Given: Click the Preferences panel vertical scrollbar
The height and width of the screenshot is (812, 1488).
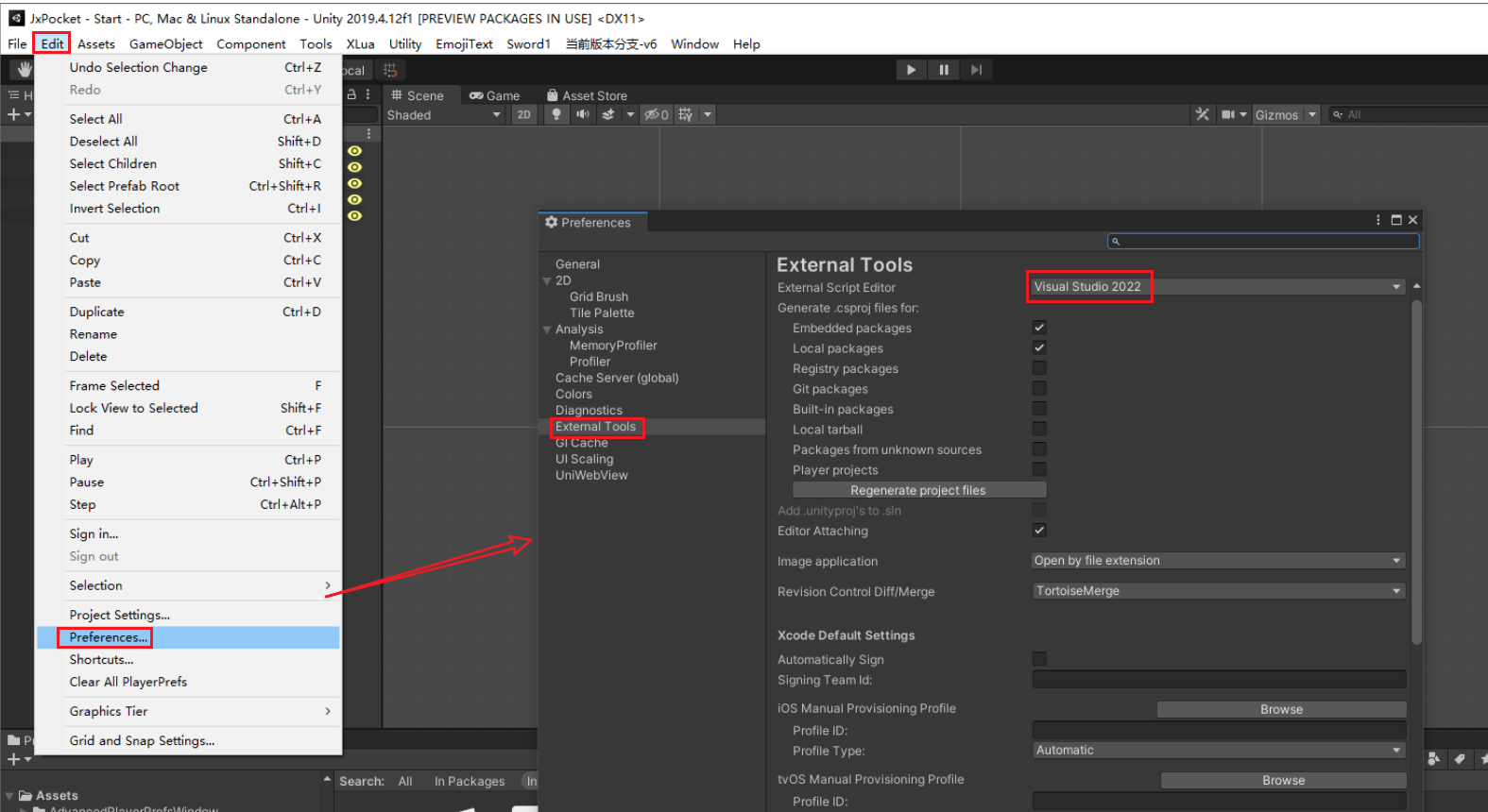Looking at the screenshot, I should pos(1415,472).
